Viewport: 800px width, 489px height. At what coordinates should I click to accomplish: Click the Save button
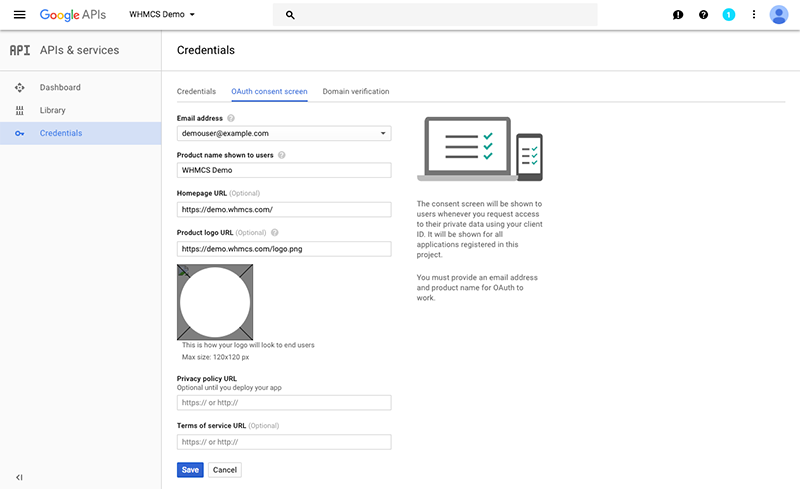(x=190, y=470)
